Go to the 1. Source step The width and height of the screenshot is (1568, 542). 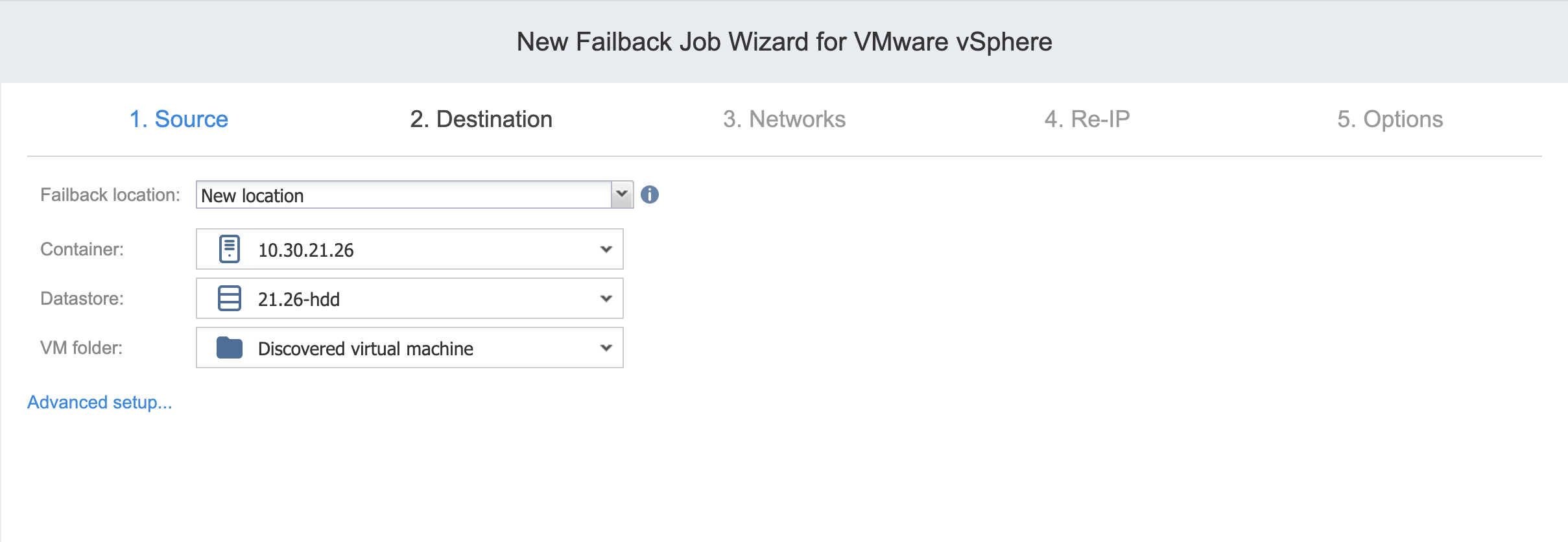[x=179, y=119]
